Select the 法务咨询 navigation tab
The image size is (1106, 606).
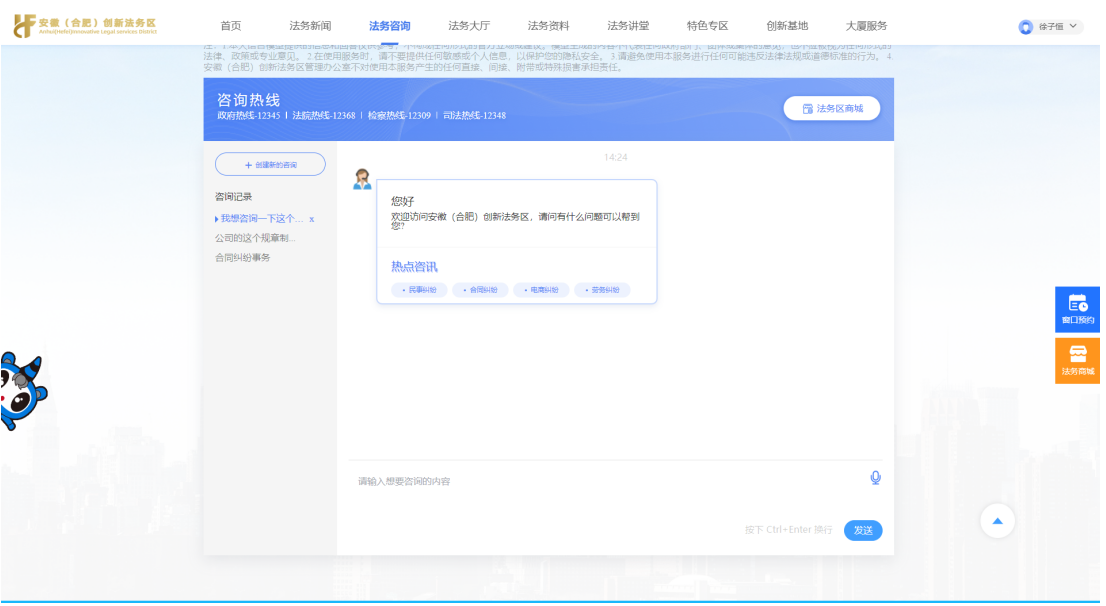click(x=390, y=26)
